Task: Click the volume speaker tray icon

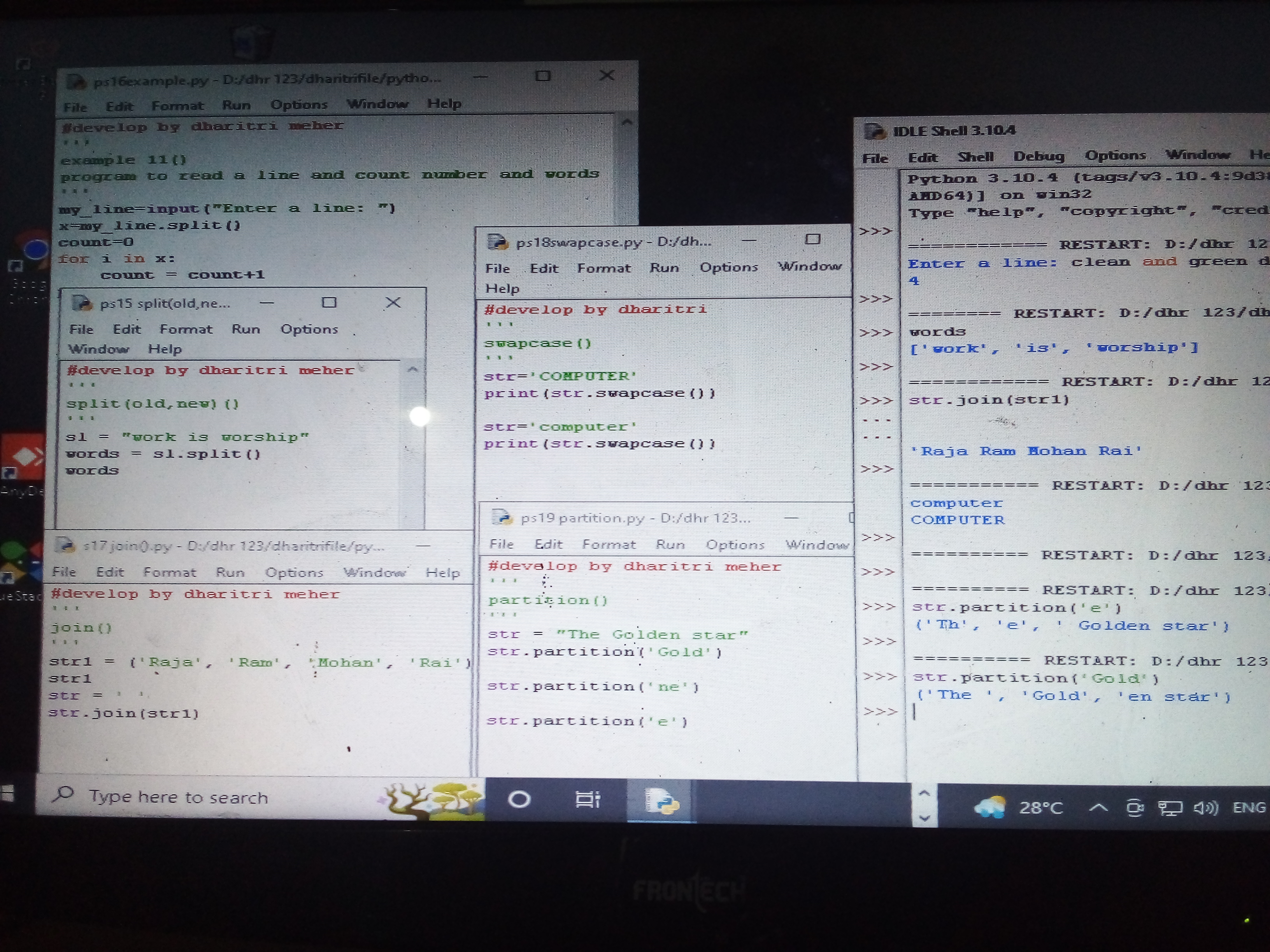Action: (1205, 808)
